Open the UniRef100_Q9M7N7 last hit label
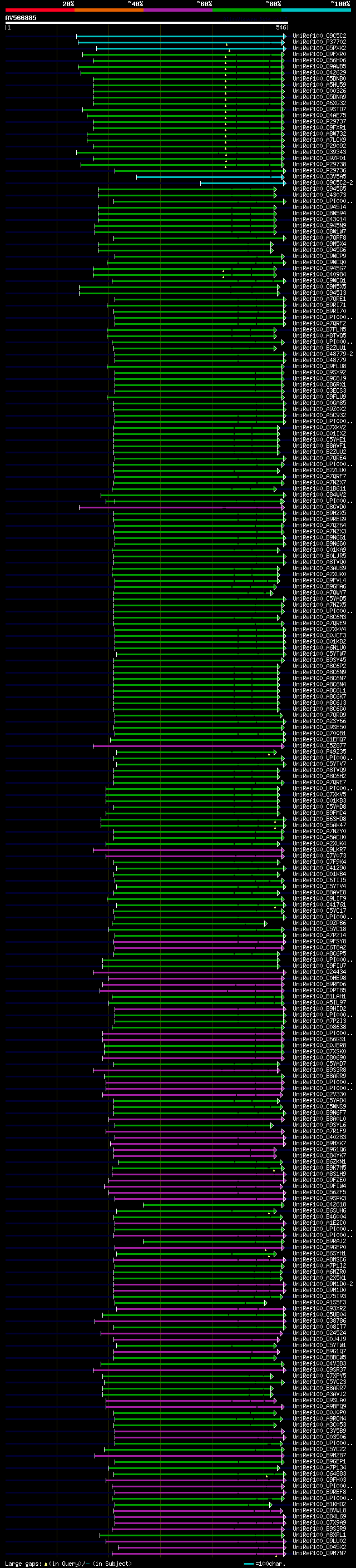356x1568 pixels. click(319, 1553)
